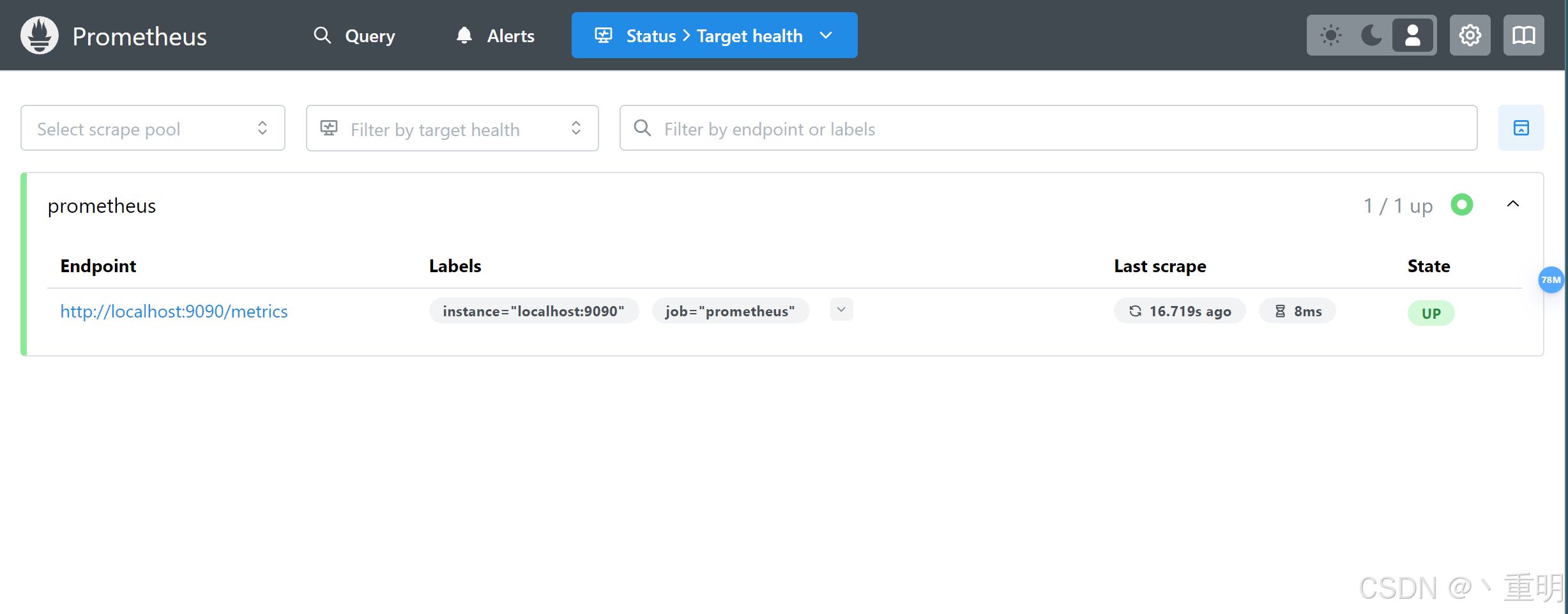Click the 1 / 1 up count
The height and width of the screenshot is (614, 1568).
(x=1398, y=206)
